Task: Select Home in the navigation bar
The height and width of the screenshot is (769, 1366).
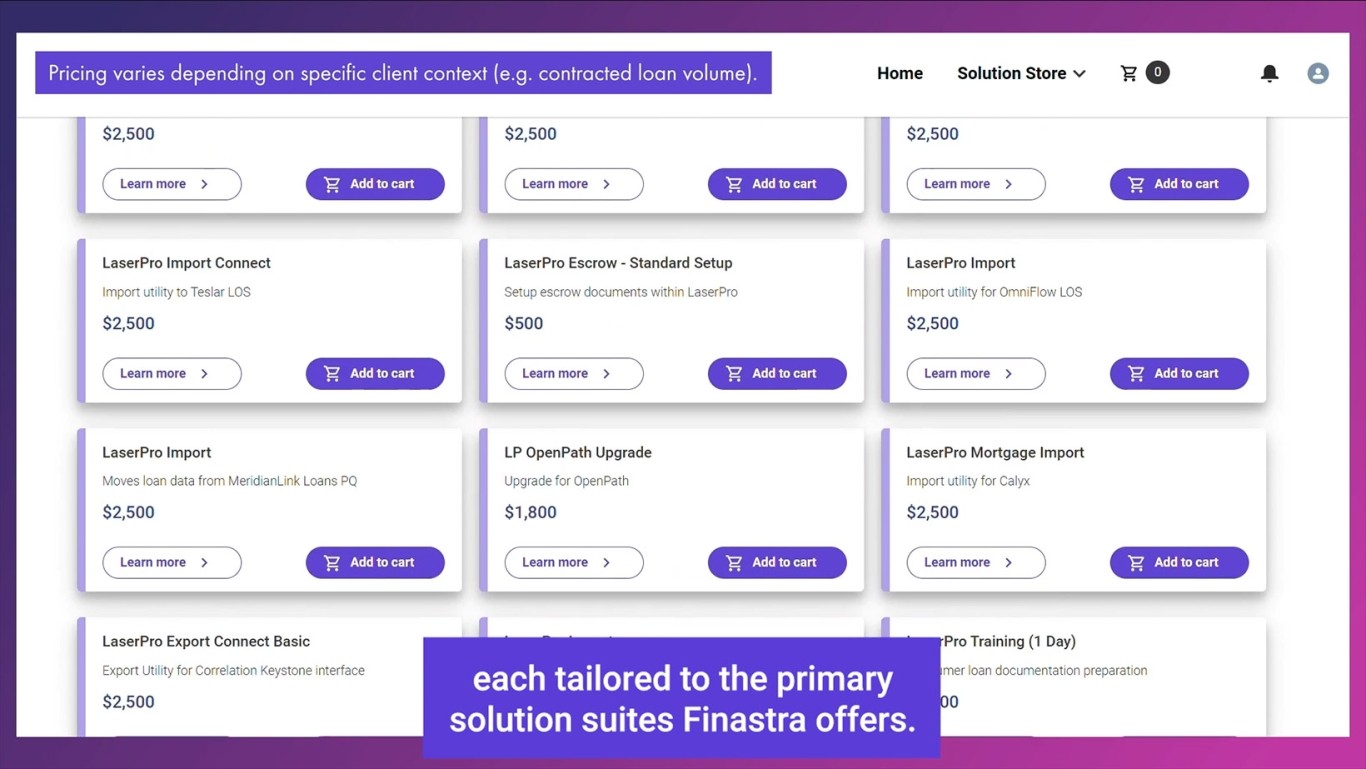Action: coord(899,72)
